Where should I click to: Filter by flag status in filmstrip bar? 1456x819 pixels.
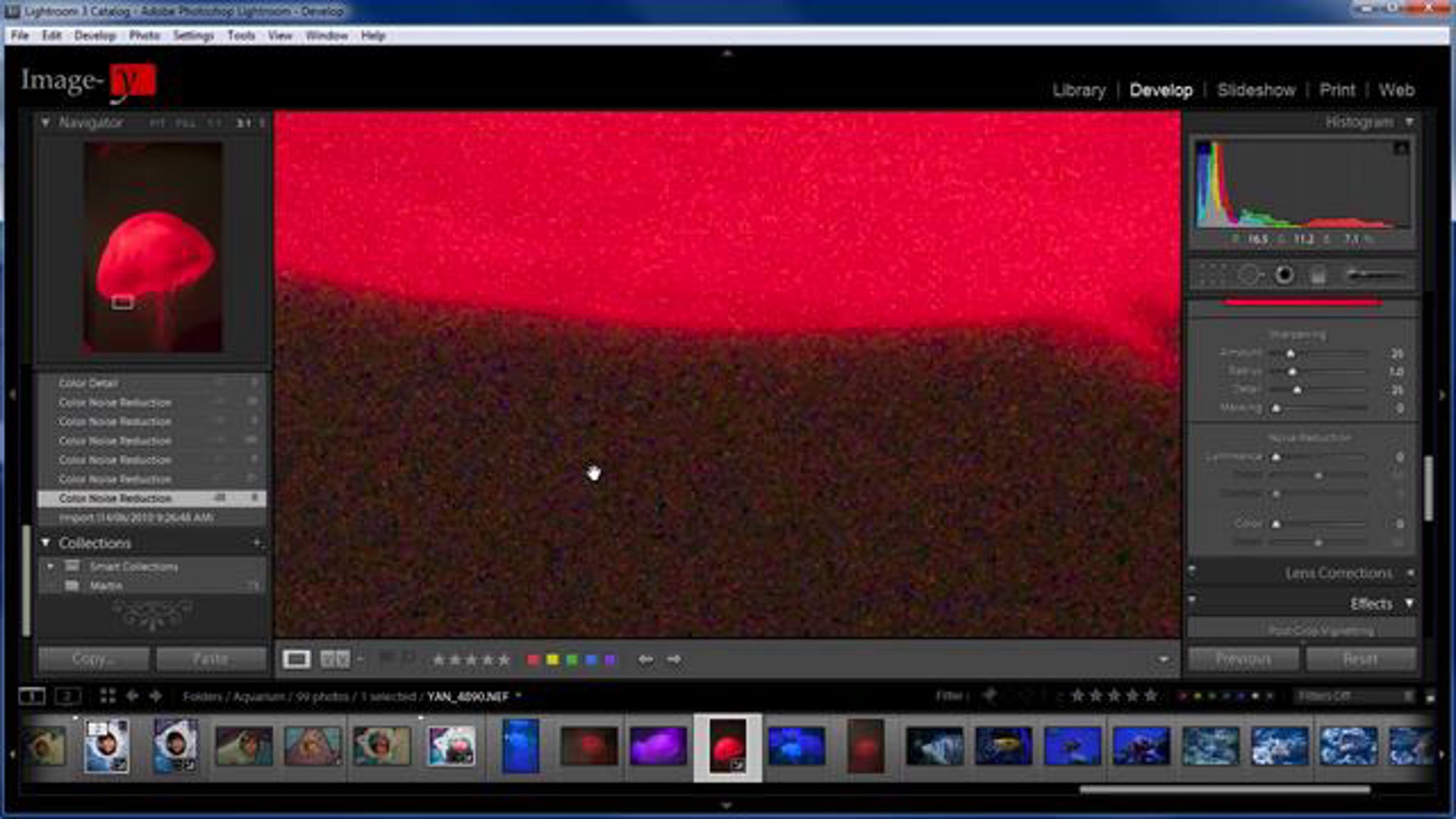click(990, 696)
